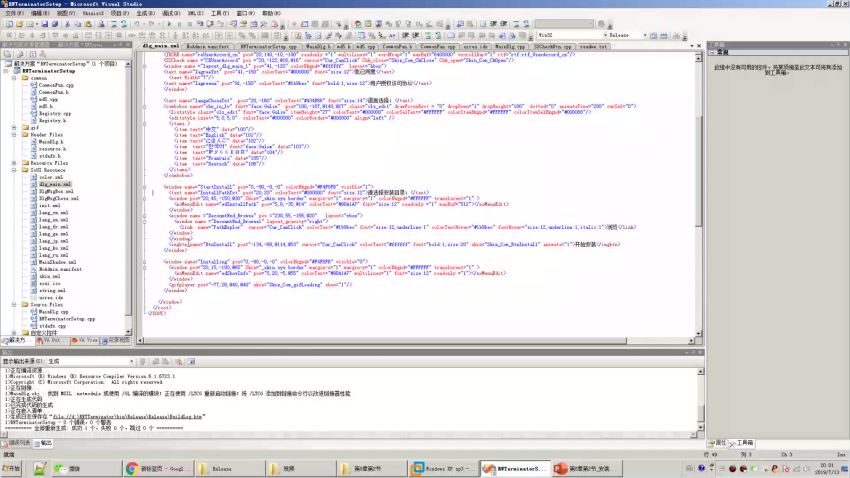Viewport: 850px width, 478px height.
Task: Click the Paste toolbar icon
Action: point(88,24)
